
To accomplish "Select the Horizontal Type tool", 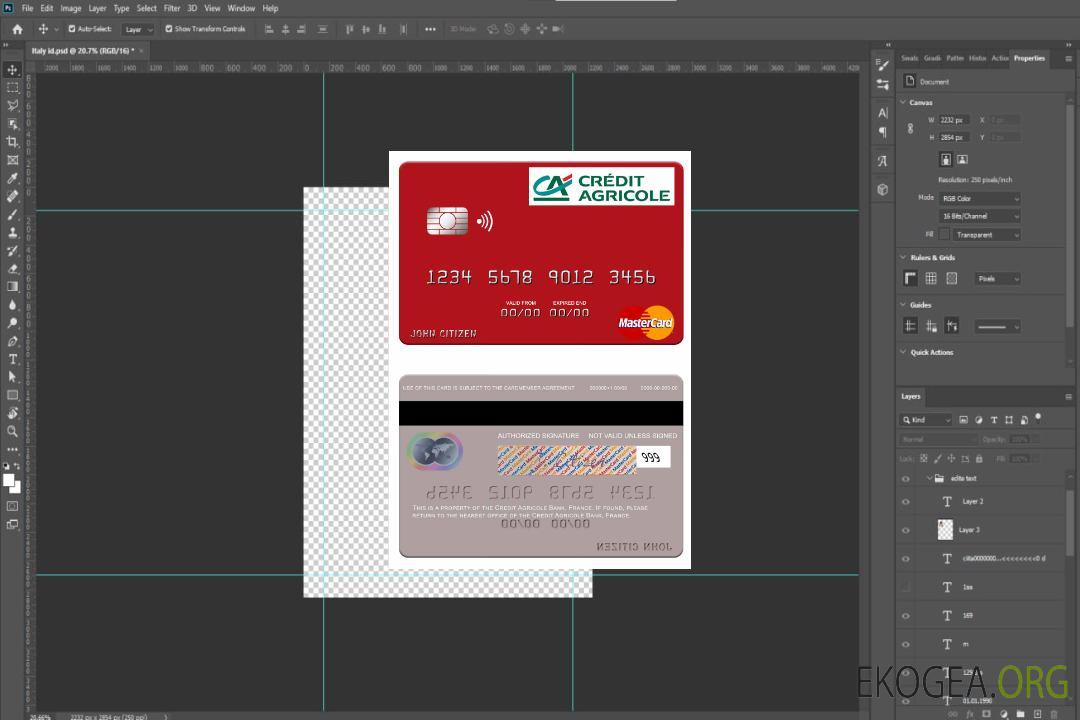I will coord(12,359).
